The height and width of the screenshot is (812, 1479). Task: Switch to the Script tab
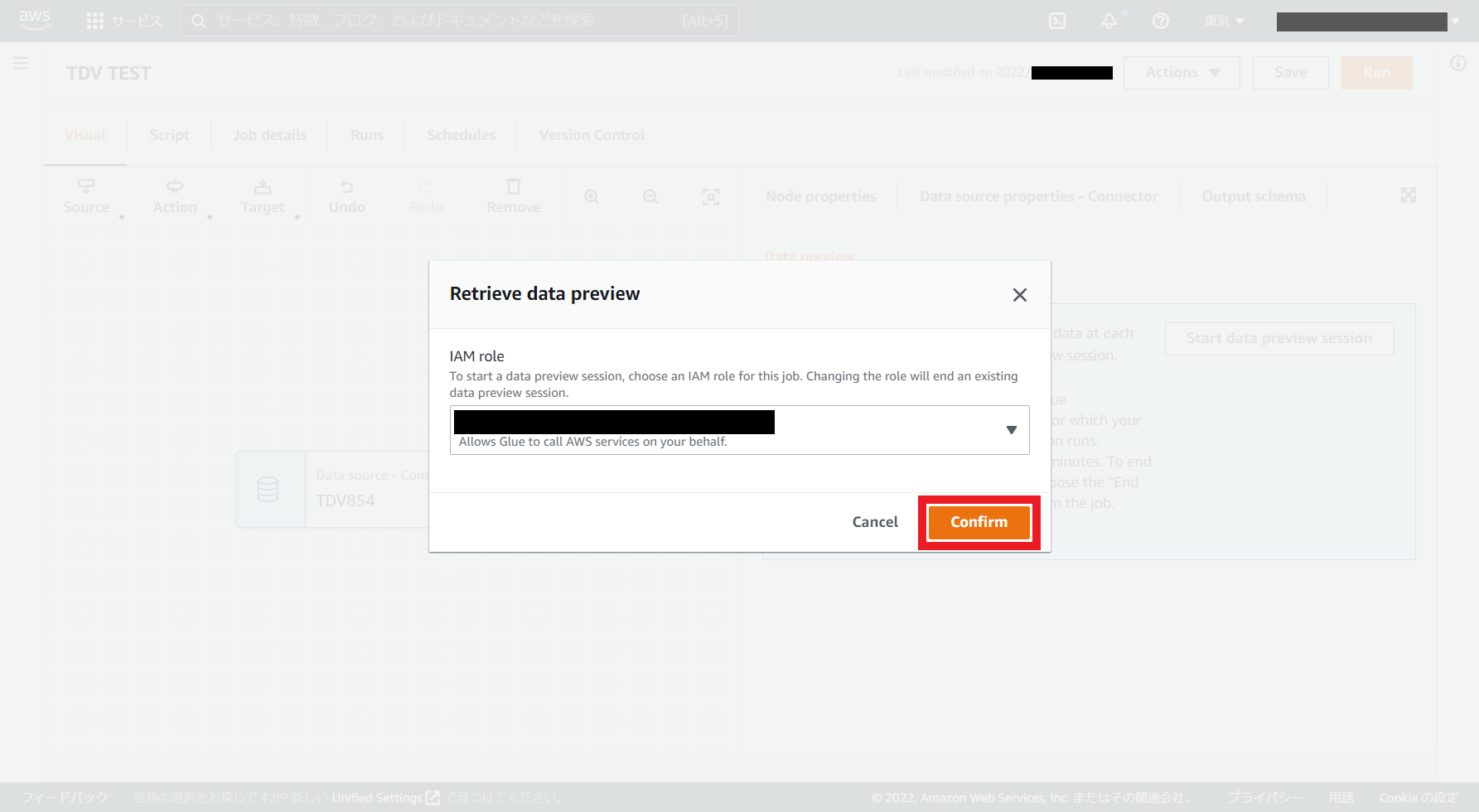169,135
